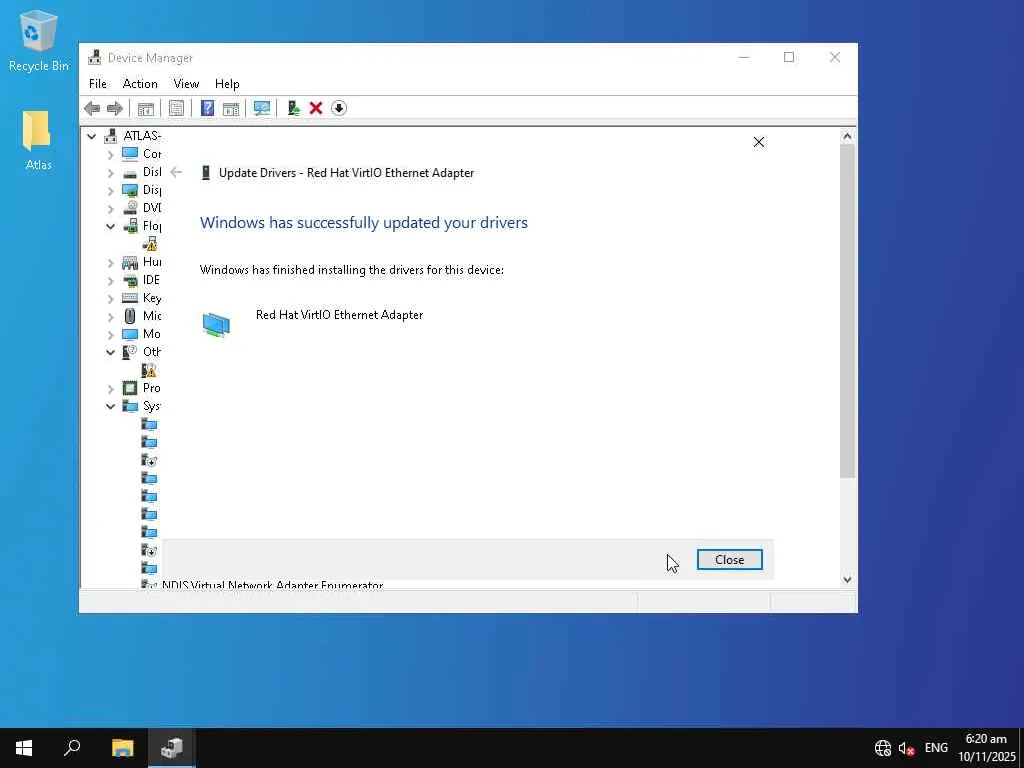
Task: Expand the Keyboards tree node
Action: tap(110, 299)
